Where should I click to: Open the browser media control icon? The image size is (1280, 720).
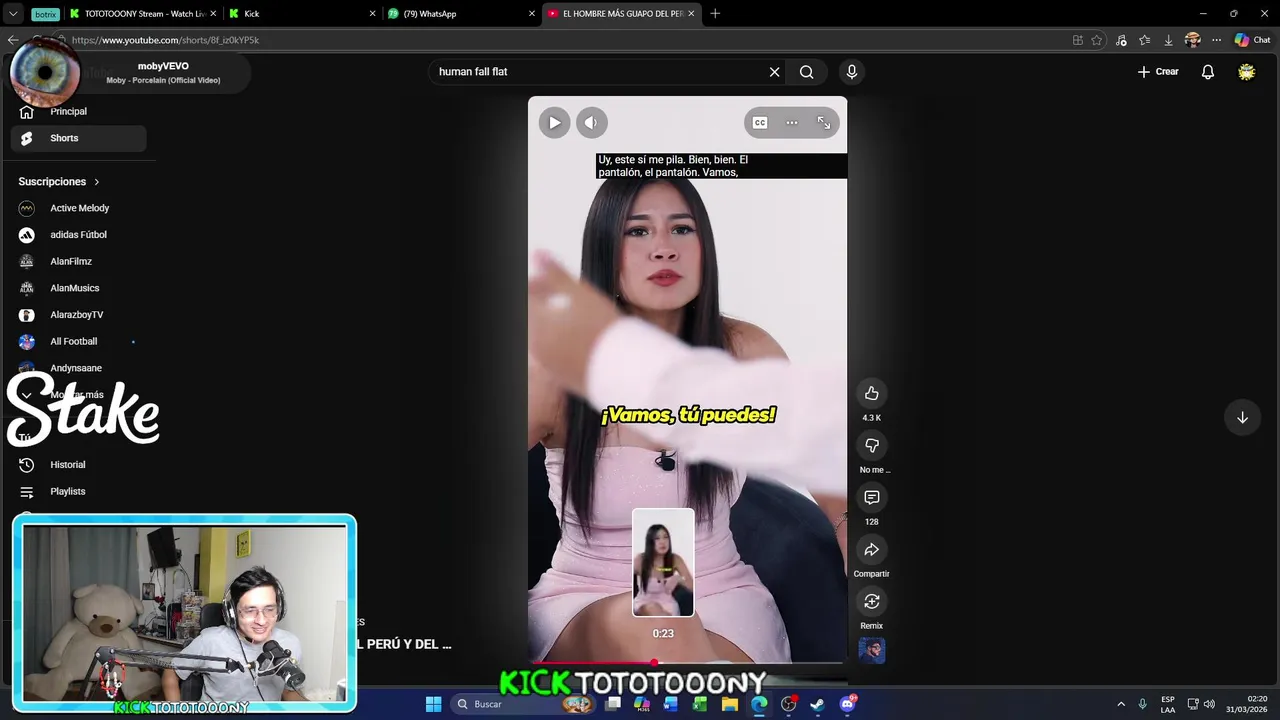point(1121,40)
